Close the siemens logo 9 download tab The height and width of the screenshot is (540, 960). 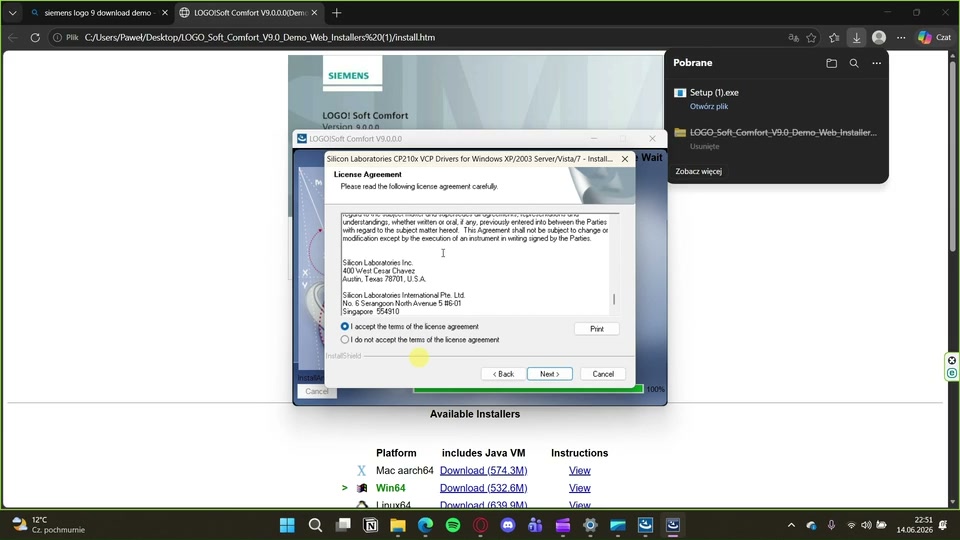tap(164, 13)
